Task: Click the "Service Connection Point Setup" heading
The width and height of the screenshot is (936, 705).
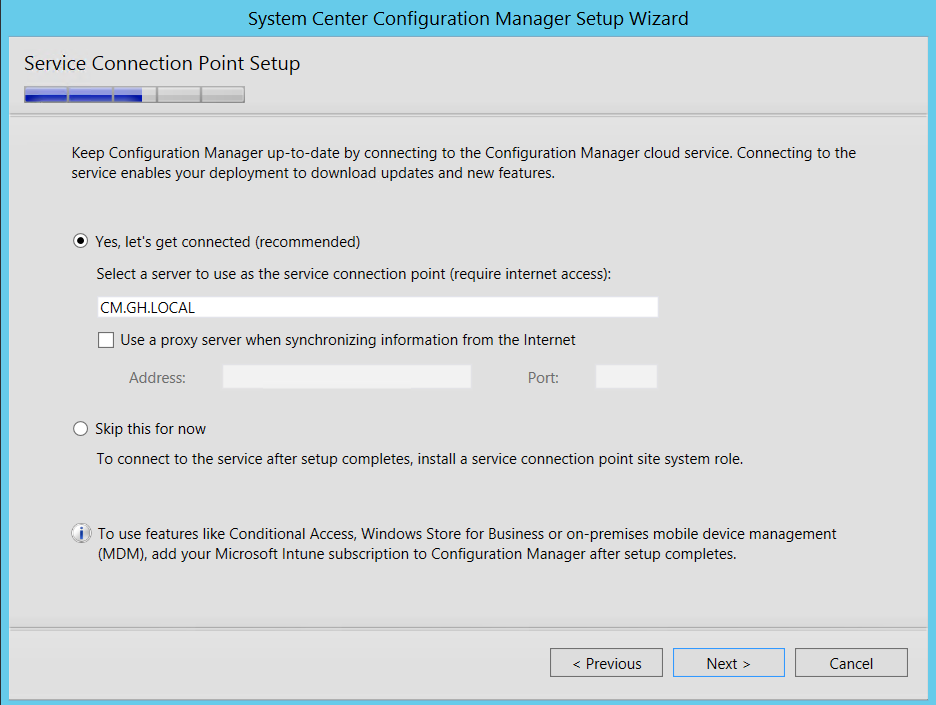Action: (162, 63)
